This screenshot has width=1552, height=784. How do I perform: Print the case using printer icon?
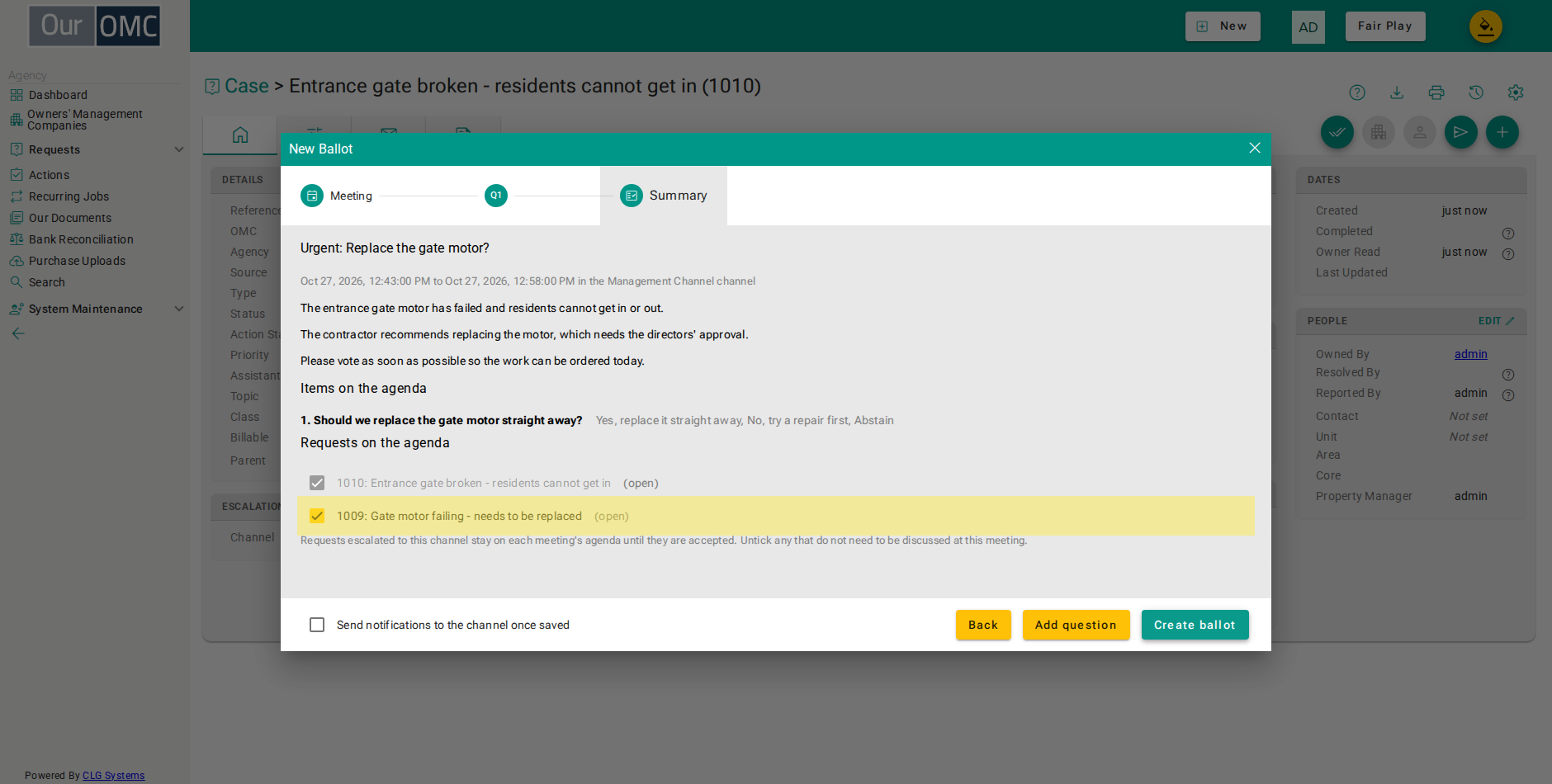(1436, 92)
